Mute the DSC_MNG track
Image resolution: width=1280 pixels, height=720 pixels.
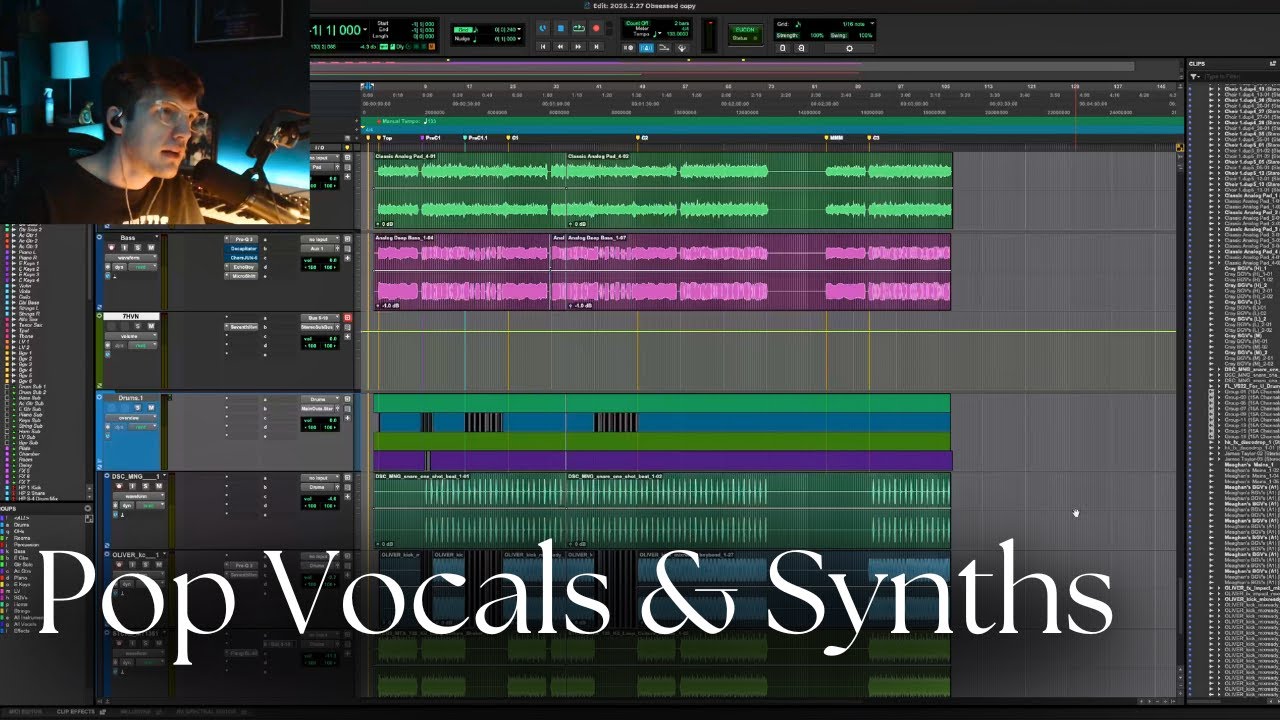(x=159, y=486)
